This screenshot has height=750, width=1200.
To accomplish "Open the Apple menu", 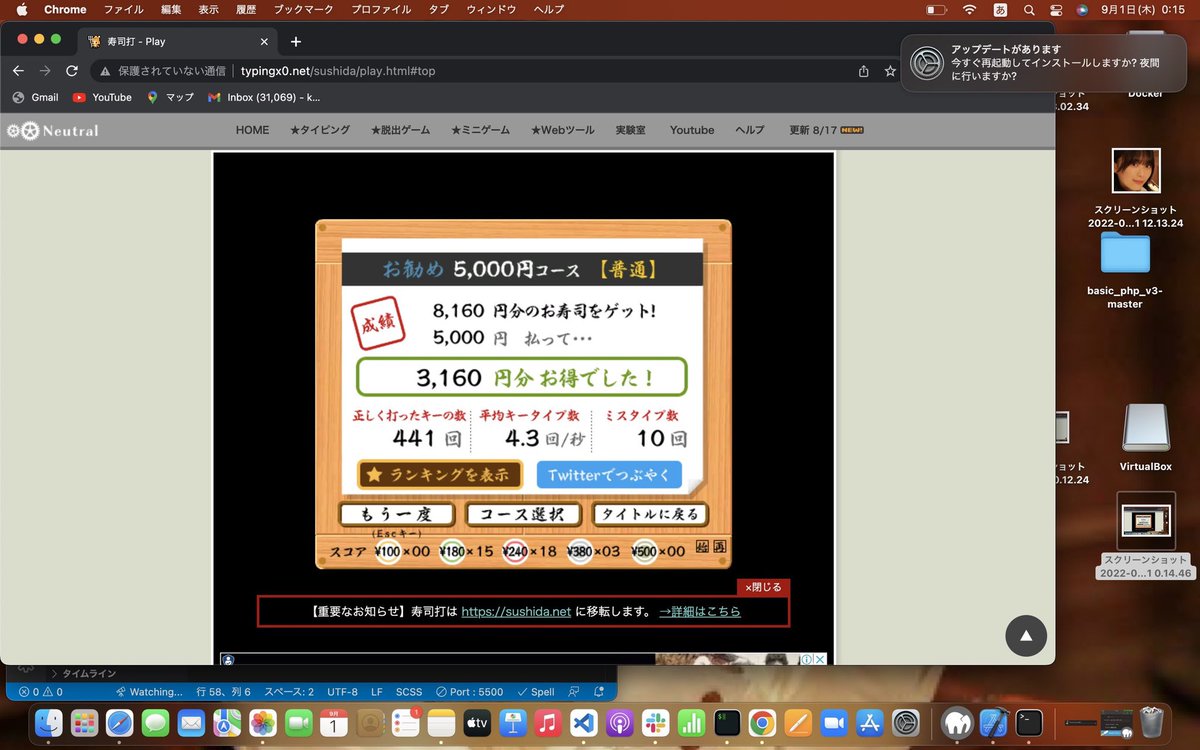I will point(20,9).
